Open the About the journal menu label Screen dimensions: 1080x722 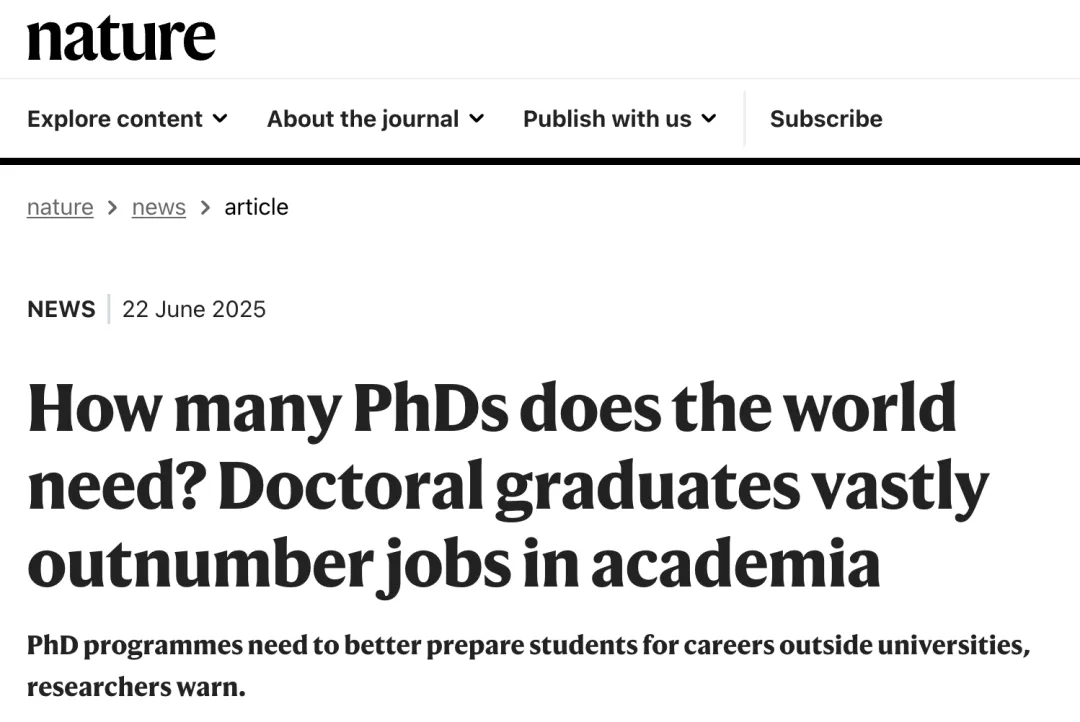362,119
